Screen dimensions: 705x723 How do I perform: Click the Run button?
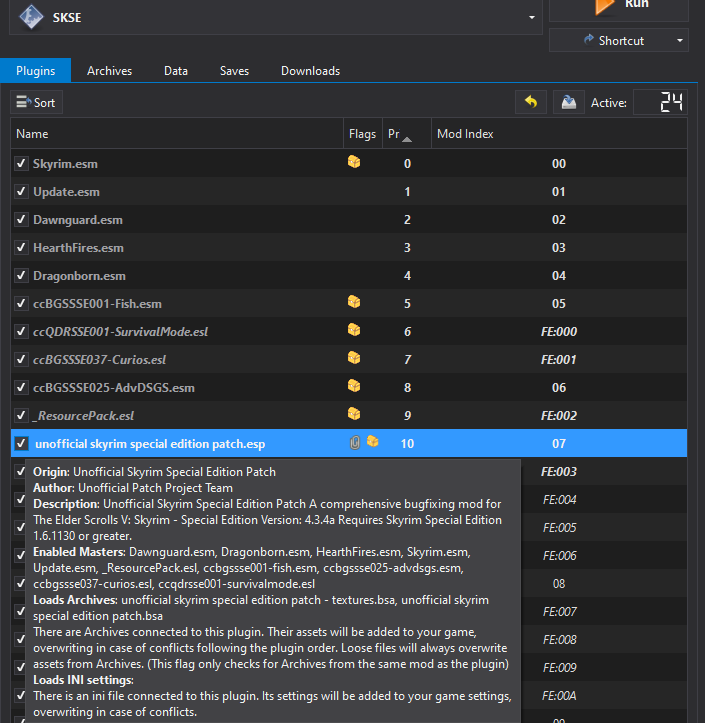(619, 8)
